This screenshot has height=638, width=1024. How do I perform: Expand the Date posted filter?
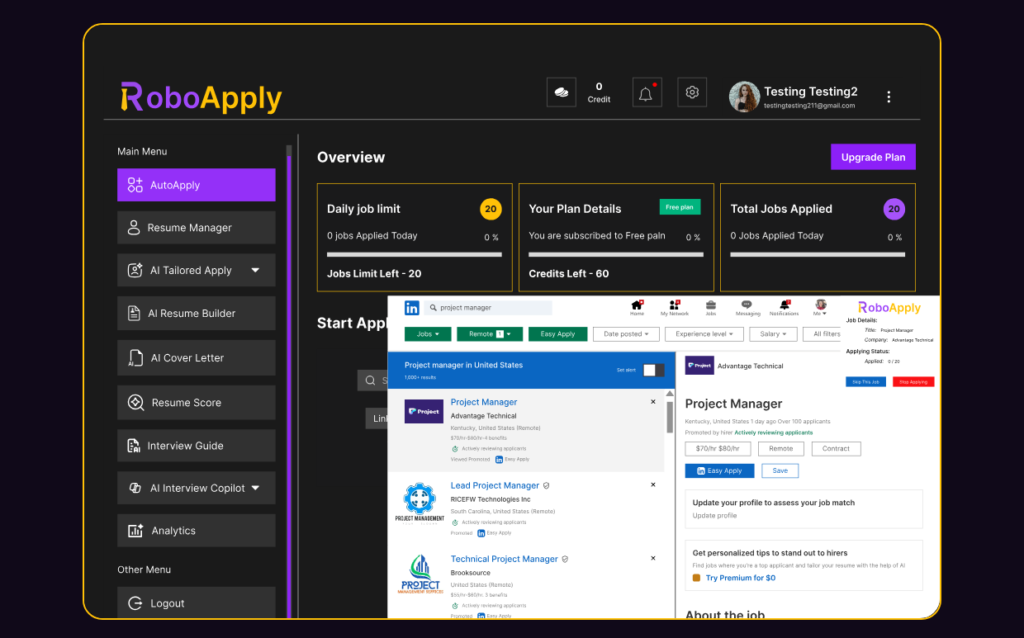[626, 333]
